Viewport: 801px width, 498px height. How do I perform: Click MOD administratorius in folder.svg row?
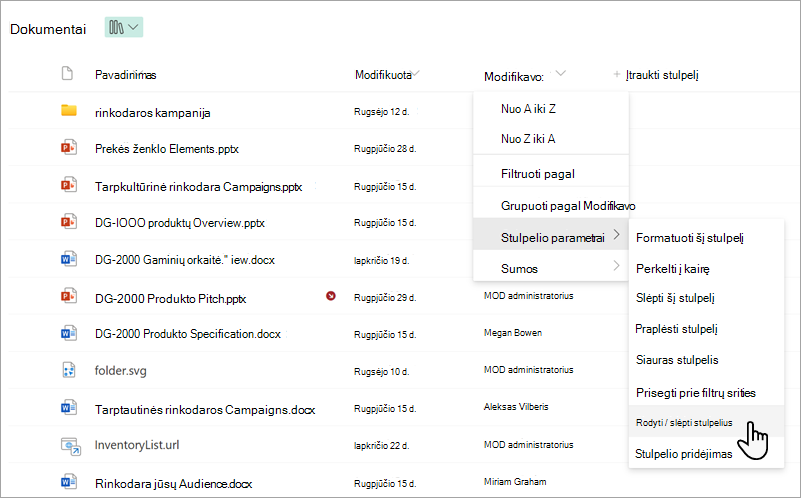point(529,369)
